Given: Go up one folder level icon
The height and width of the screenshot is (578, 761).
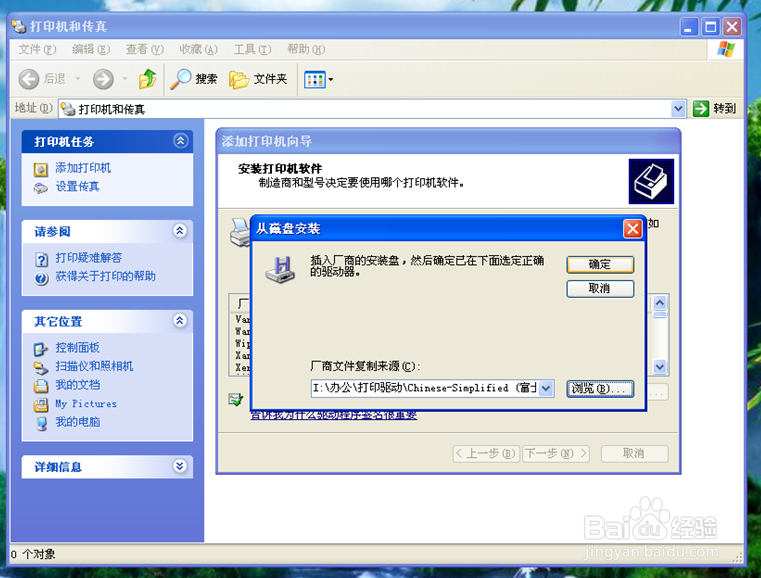Looking at the screenshot, I should (147, 79).
